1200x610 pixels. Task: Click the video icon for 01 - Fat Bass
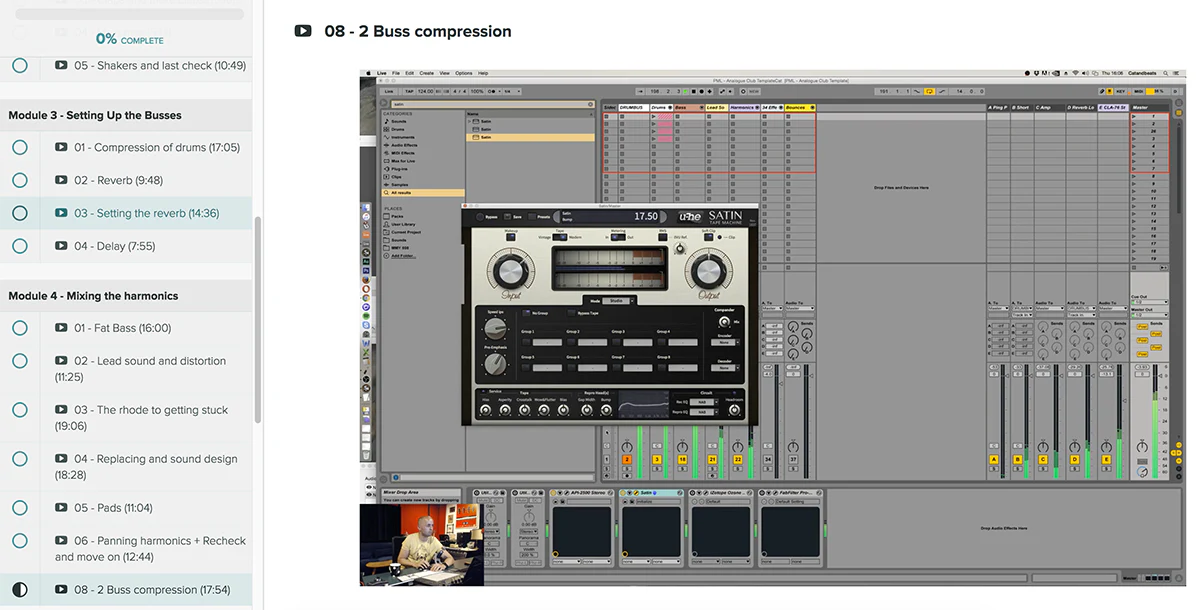(61, 328)
